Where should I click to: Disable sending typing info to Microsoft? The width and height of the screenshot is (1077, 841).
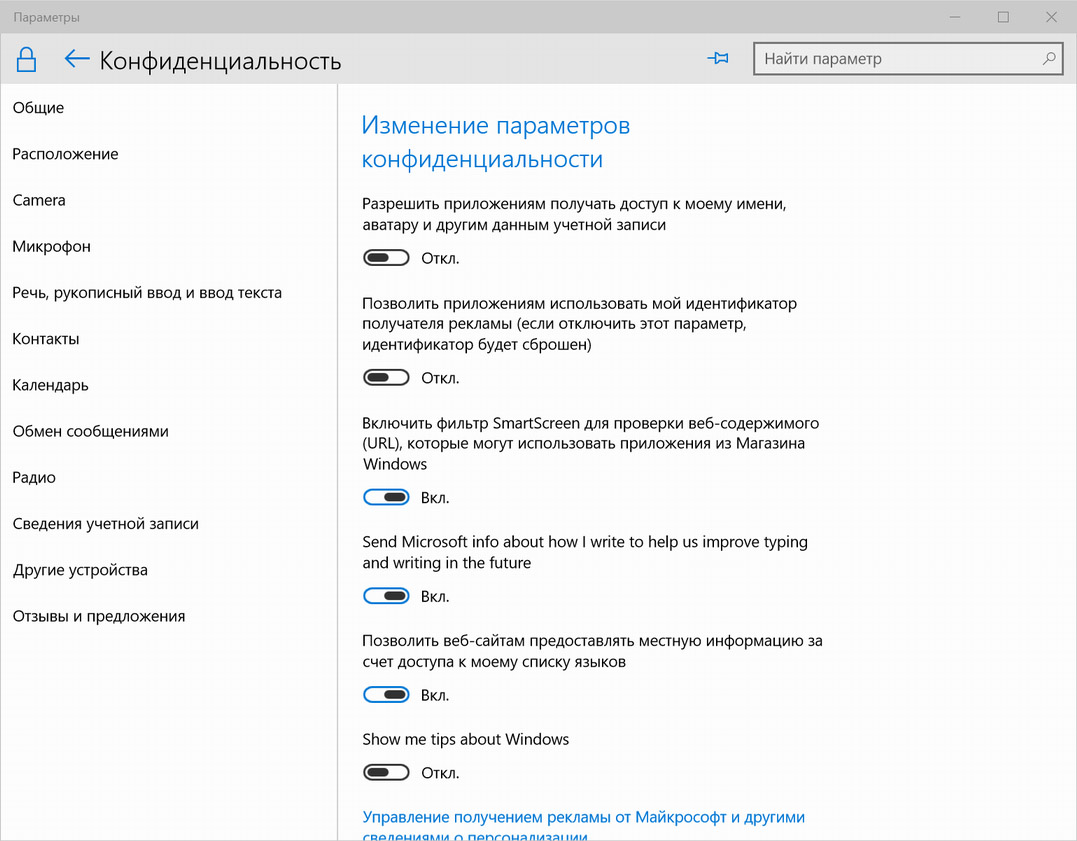pyautogui.click(x=386, y=596)
